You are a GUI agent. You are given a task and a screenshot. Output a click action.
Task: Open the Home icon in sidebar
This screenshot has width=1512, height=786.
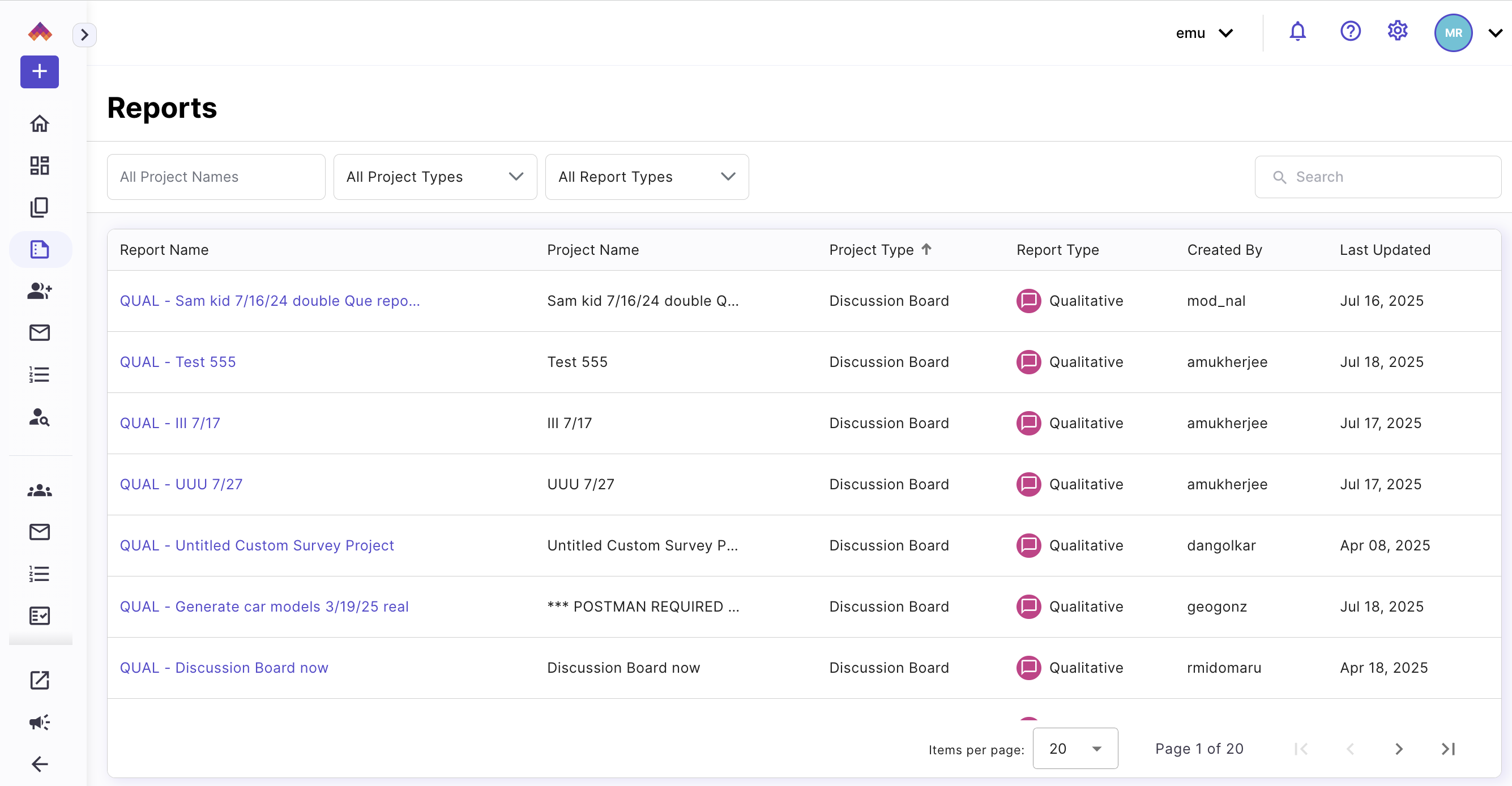pos(39,123)
